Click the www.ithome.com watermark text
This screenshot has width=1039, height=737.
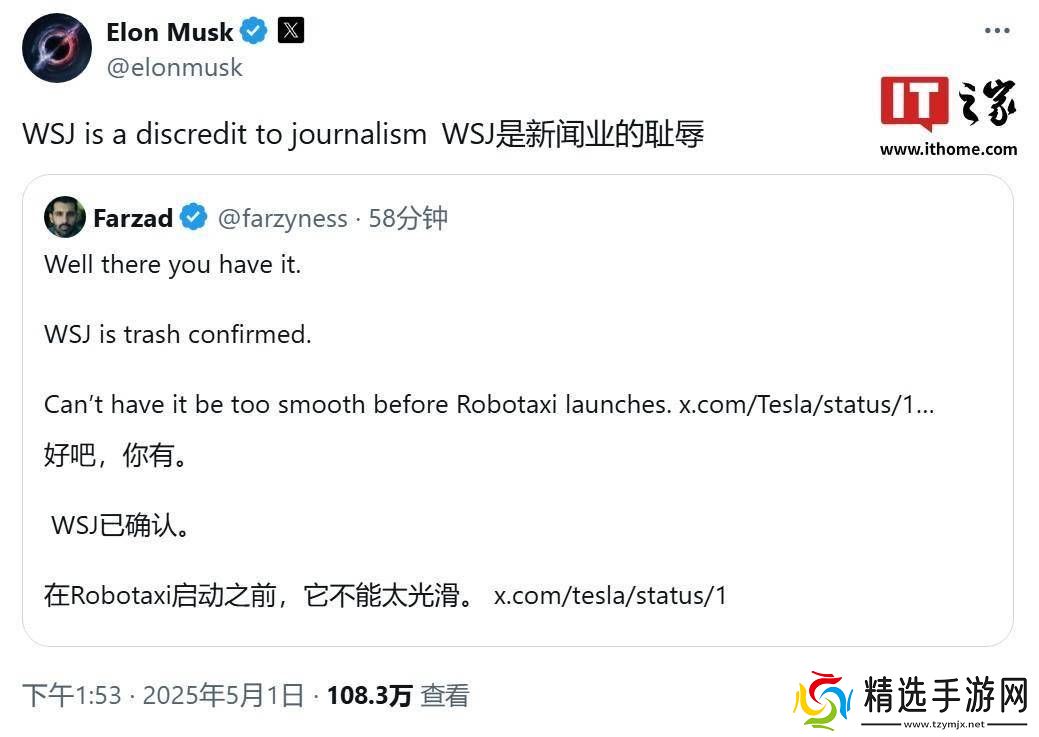(948, 150)
